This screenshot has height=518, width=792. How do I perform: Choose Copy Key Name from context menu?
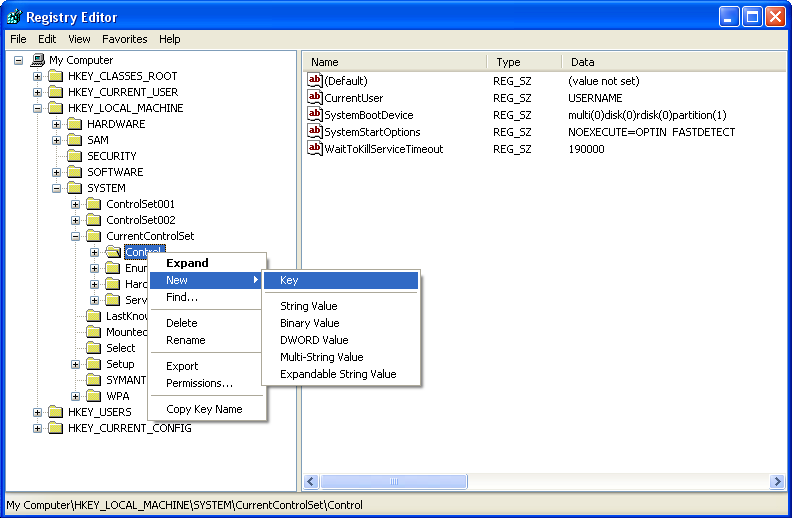(x=204, y=409)
